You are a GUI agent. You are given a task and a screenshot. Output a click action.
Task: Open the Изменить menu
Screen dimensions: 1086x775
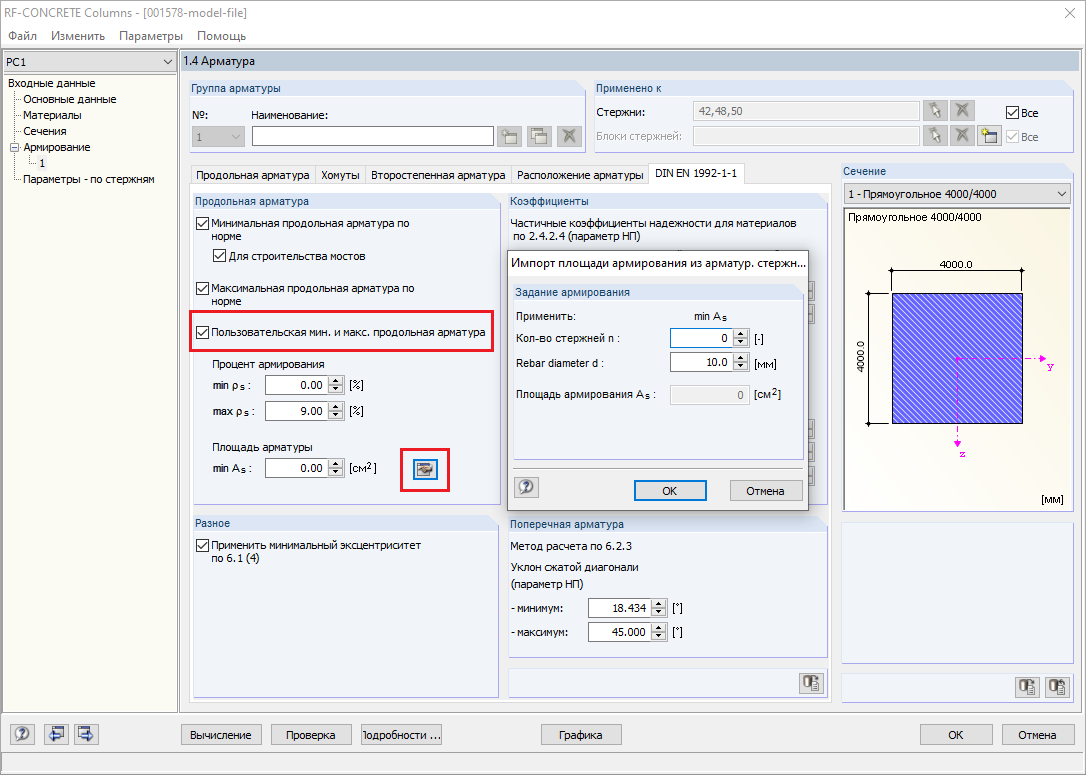point(78,36)
